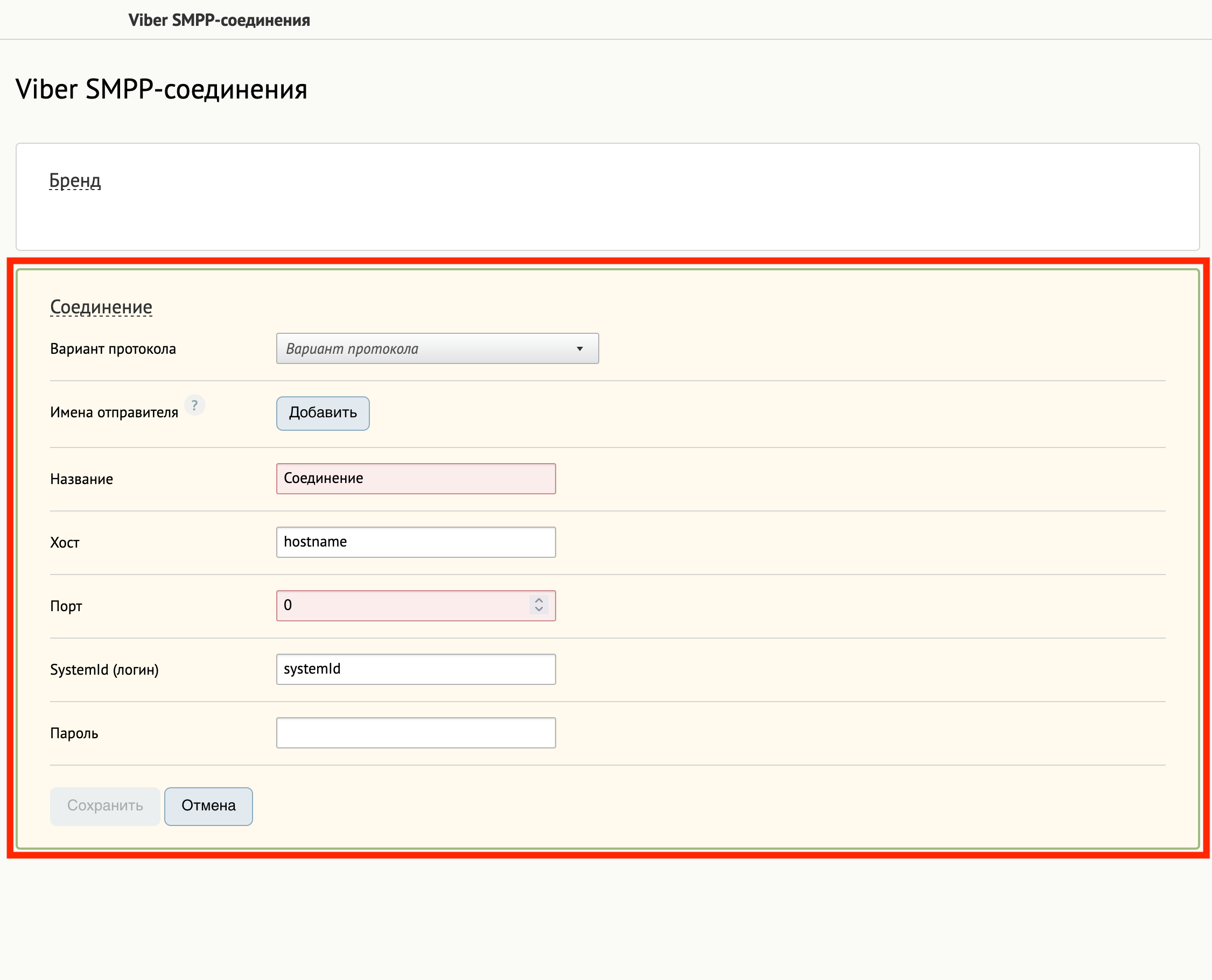
Task: Focus the Название input field
Action: pyautogui.click(x=416, y=479)
